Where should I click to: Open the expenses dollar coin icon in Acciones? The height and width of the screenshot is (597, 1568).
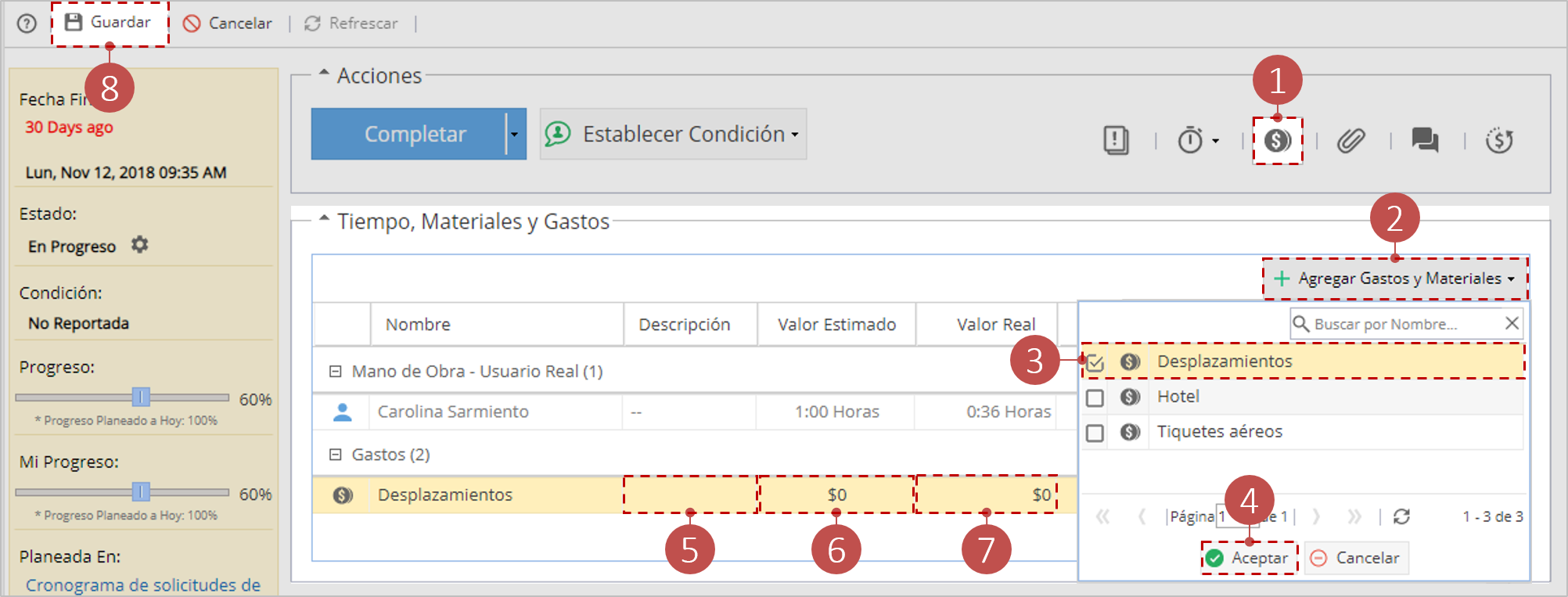click(1278, 141)
